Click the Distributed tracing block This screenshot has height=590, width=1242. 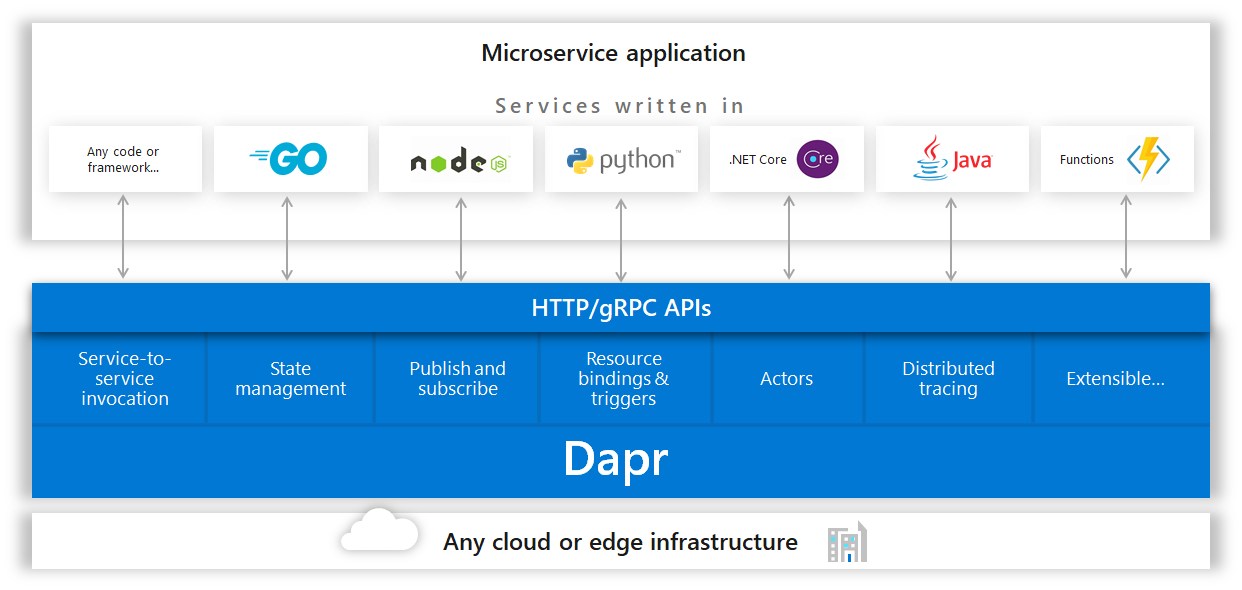click(948, 378)
